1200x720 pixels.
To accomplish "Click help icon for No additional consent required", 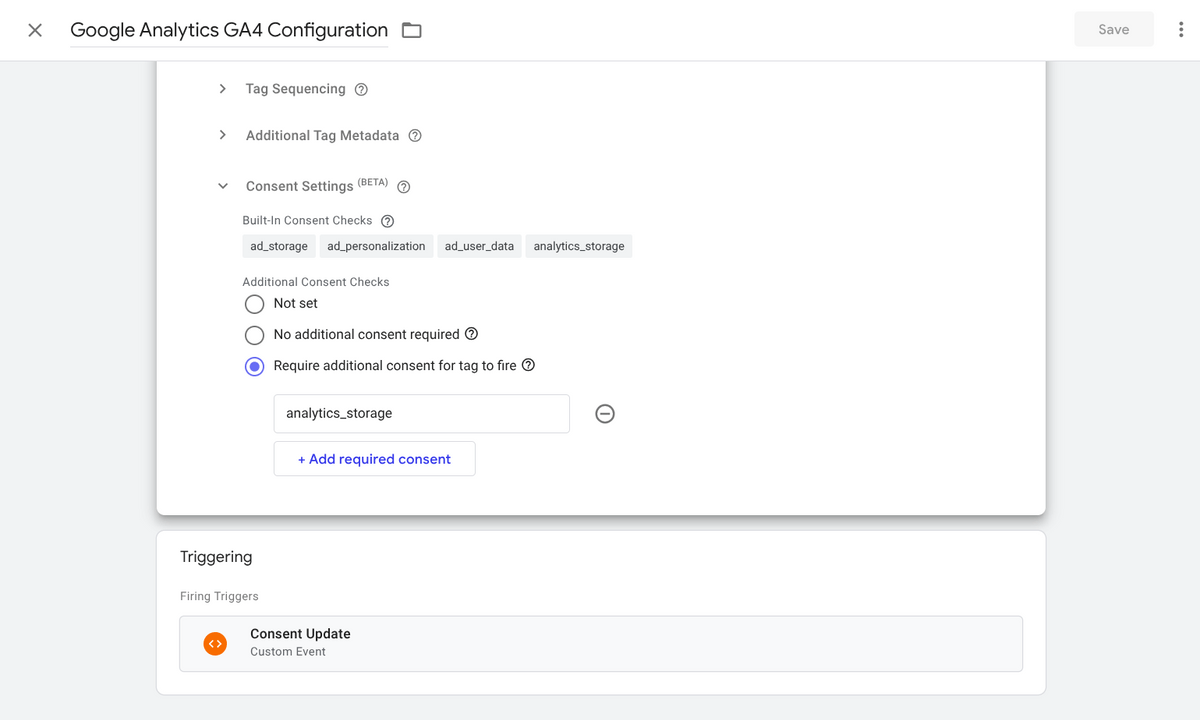I will (470, 334).
